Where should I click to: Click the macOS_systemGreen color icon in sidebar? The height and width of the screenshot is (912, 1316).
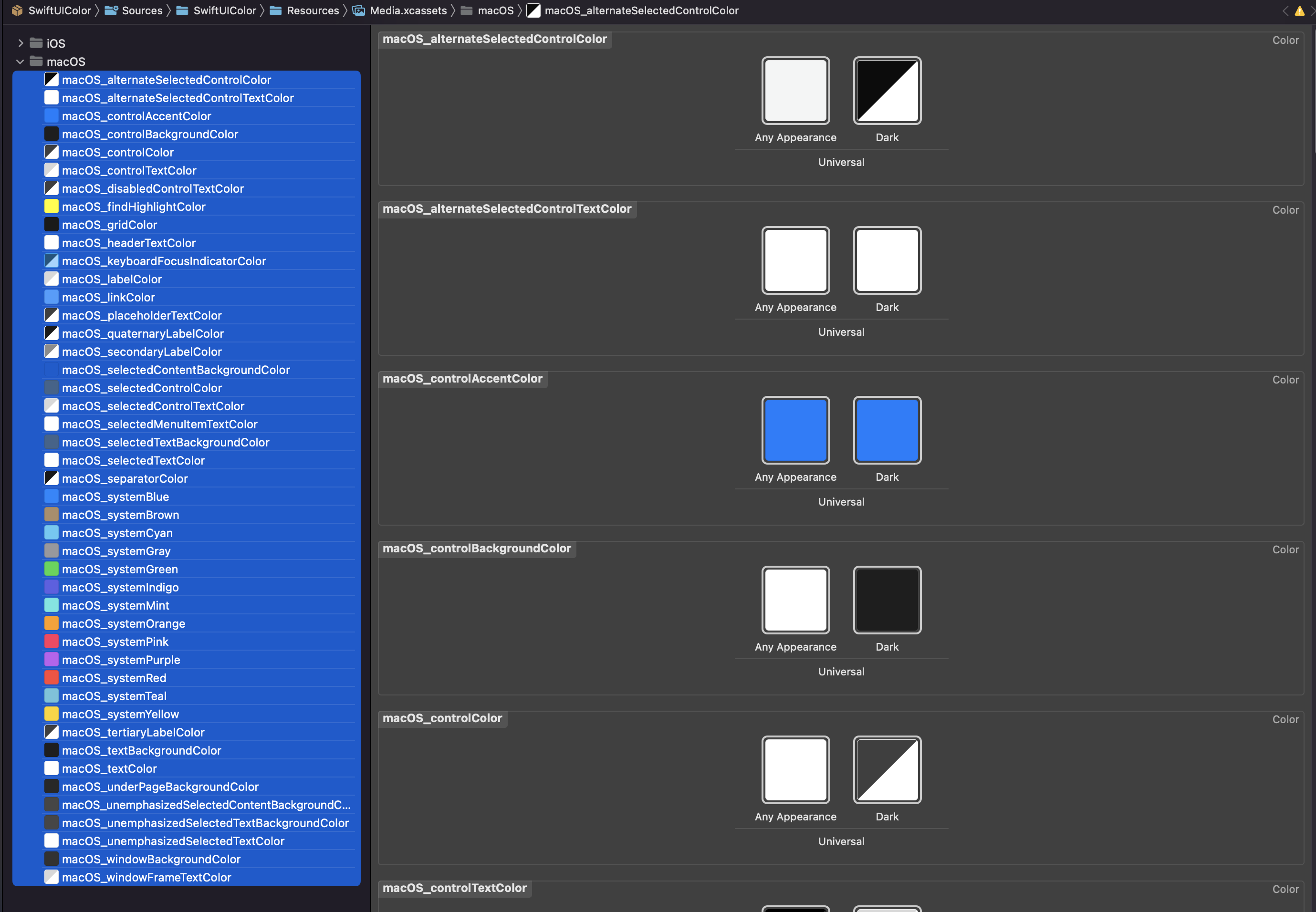[x=51, y=569]
